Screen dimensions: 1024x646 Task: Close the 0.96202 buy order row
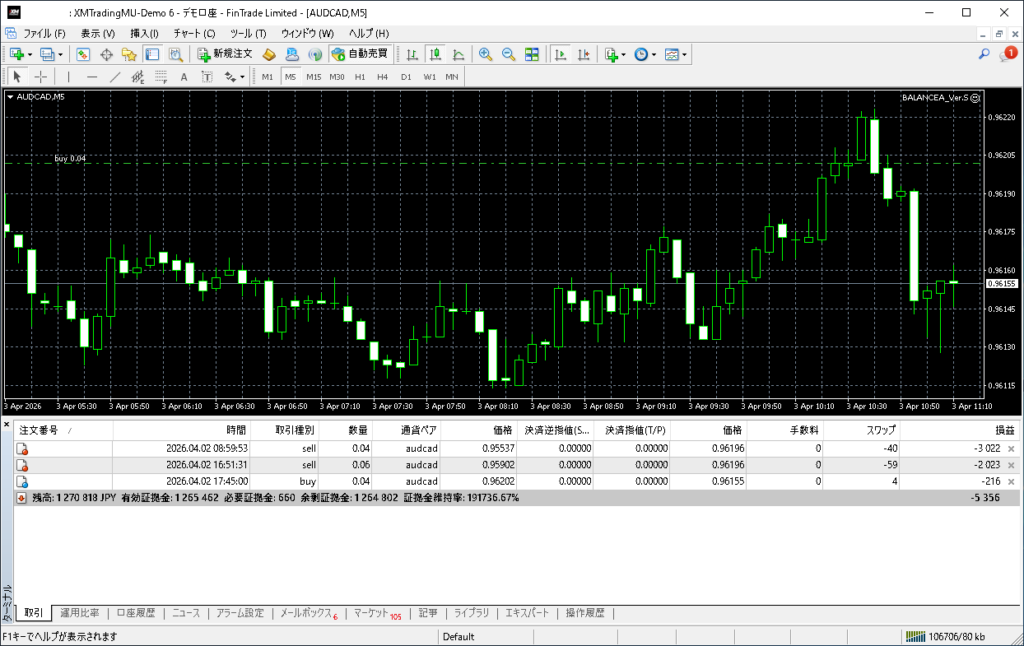click(x=1010, y=482)
